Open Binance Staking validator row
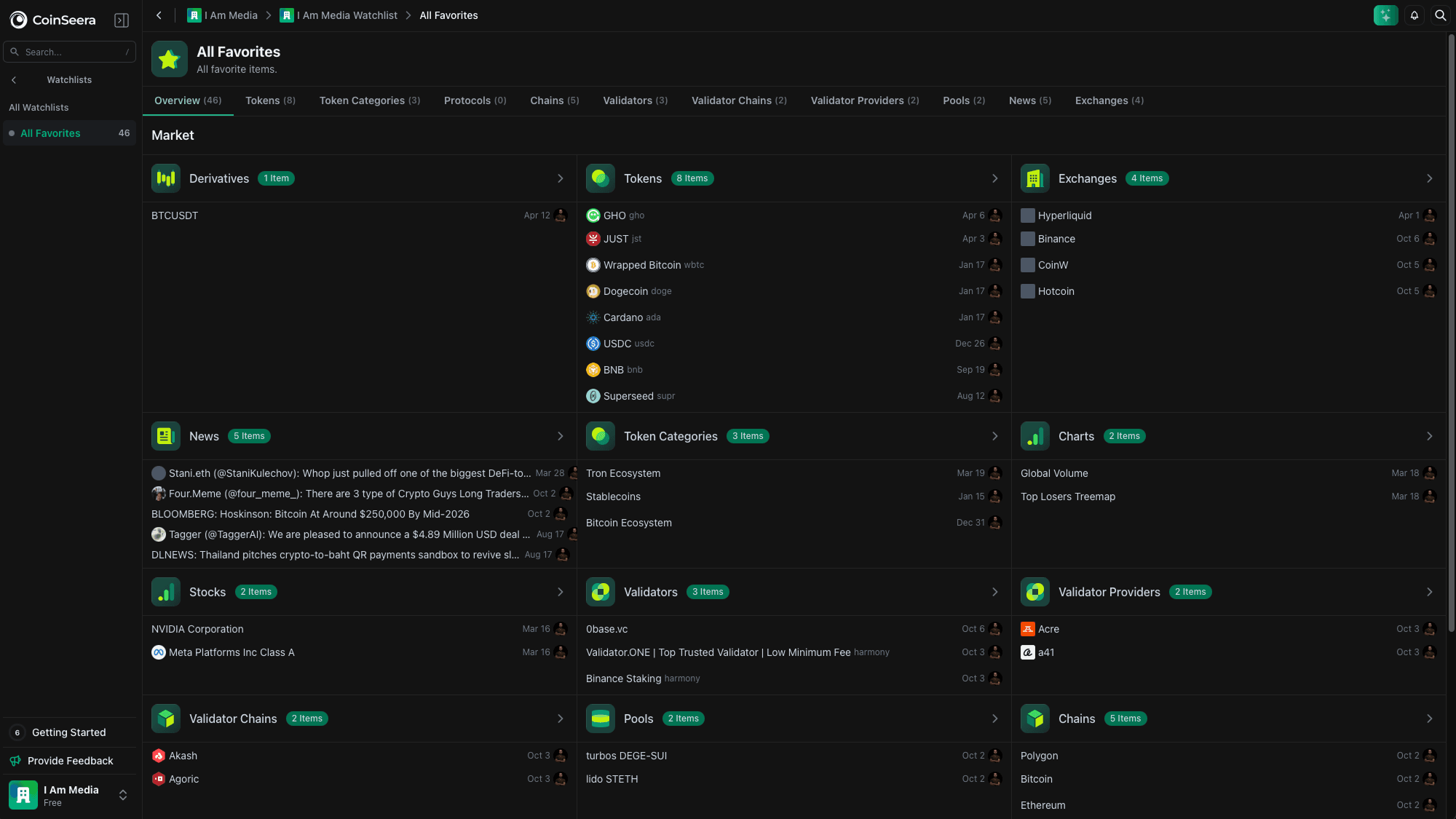1456x819 pixels. coord(794,678)
